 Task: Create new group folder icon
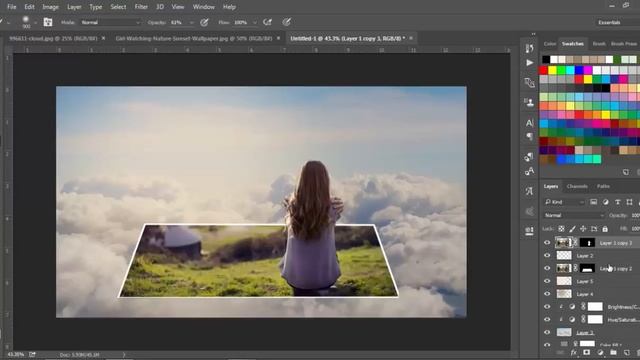[x=613, y=352]
